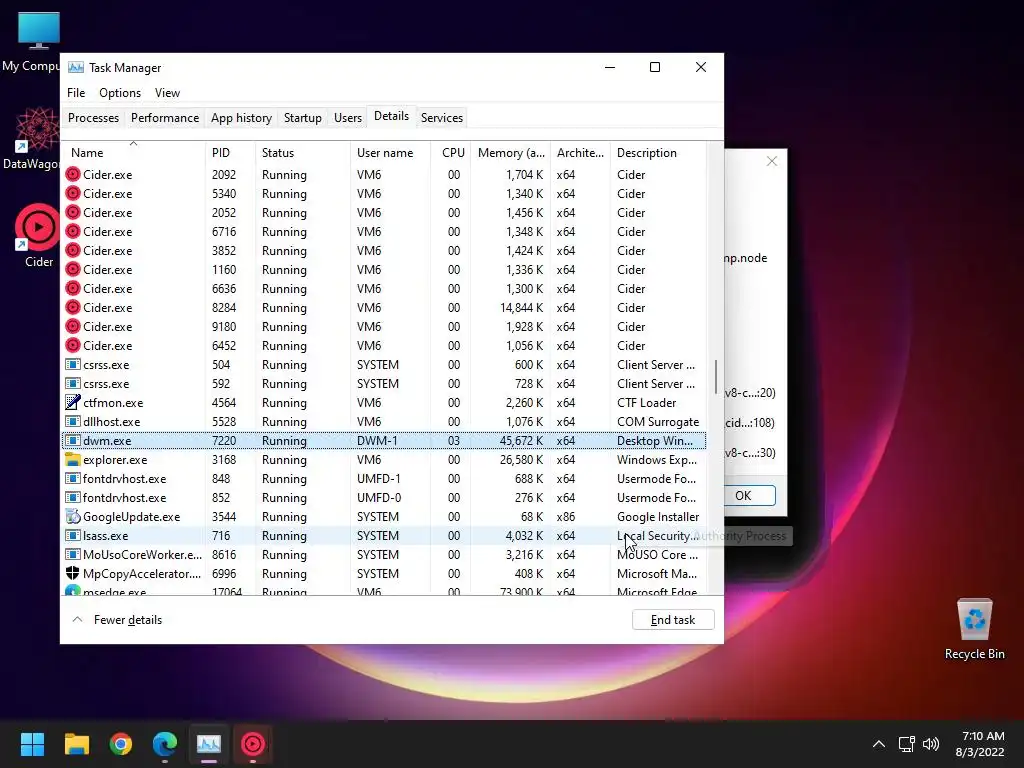1024x768 pixels.
Task: Select Cider.exe row with PID 6452
Action: (x=384, y=345)
